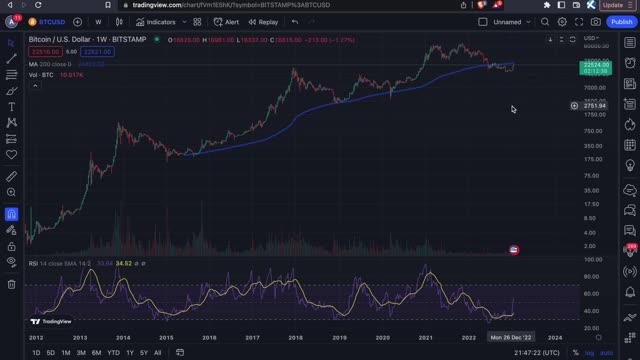Toggle stay in drawing mode
Viewport: 640px width, 360px height.
click(x=11, y=230)
